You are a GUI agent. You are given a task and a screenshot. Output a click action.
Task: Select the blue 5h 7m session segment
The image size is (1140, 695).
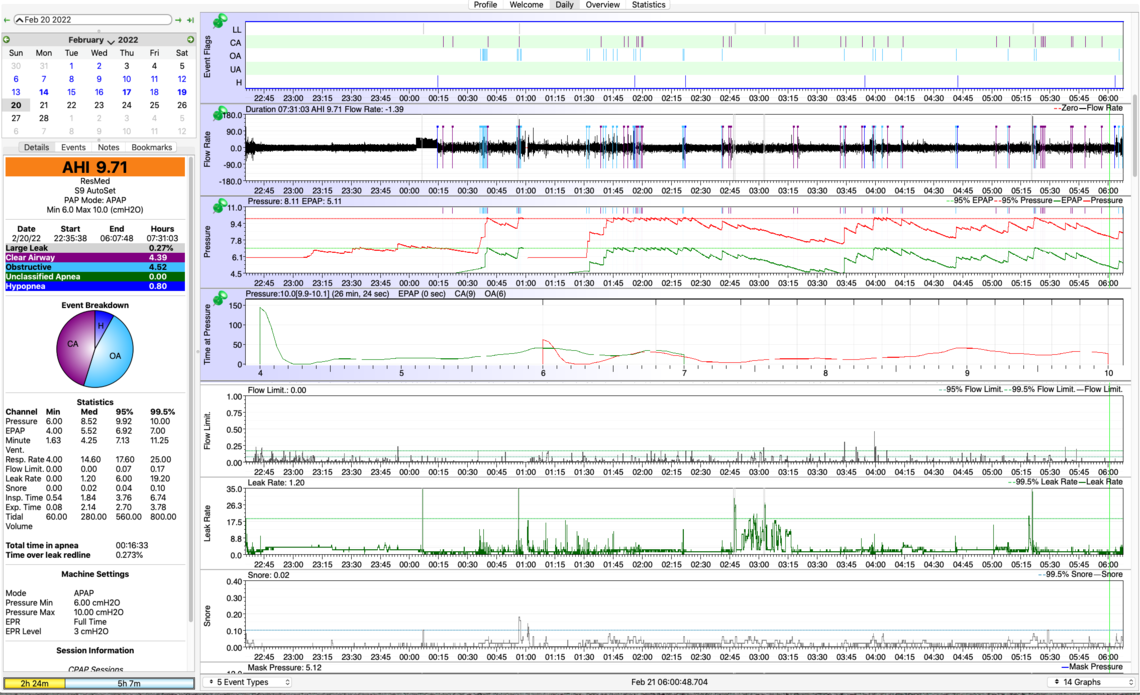129,683
